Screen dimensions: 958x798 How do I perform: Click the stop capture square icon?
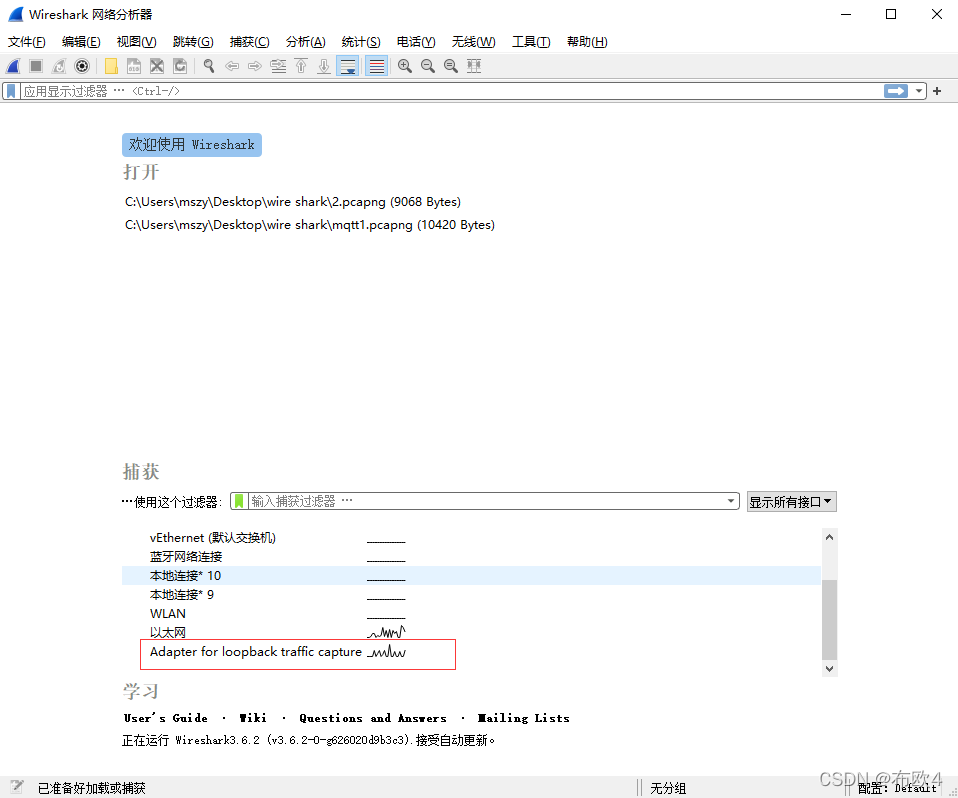tap(36, 66)
